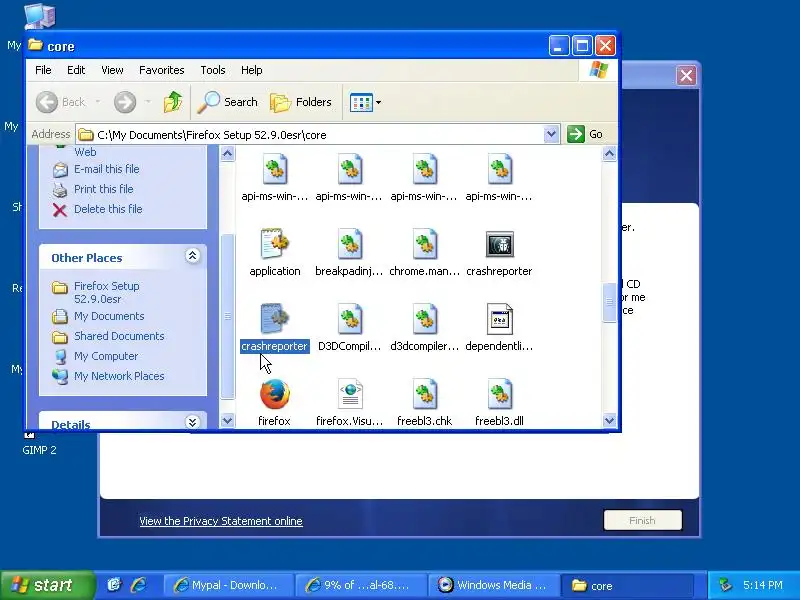Open the Forward history dropdown arrow
The width and height of the screenshot is (800, 600).
point(148,102)
